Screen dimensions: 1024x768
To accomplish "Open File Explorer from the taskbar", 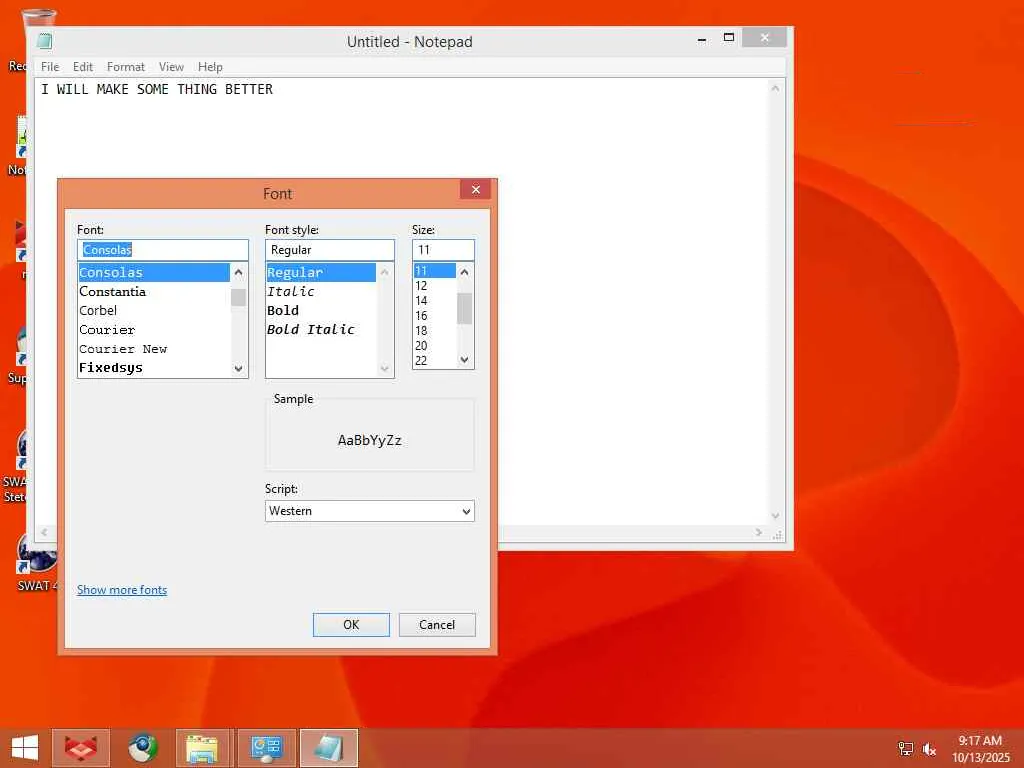I will (x=203, y=748).
